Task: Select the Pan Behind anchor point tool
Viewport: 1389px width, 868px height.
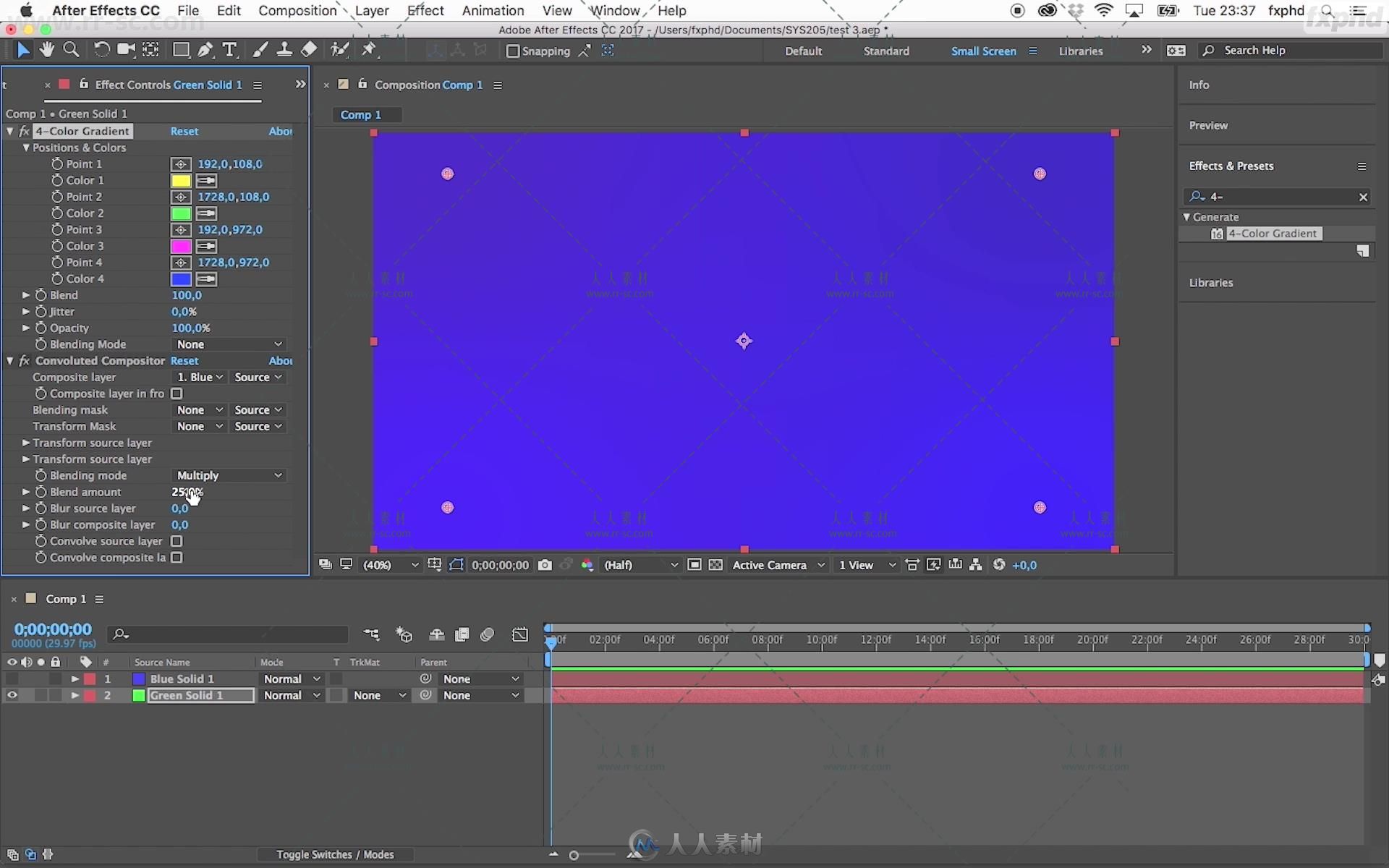Action: coord(150,50)
